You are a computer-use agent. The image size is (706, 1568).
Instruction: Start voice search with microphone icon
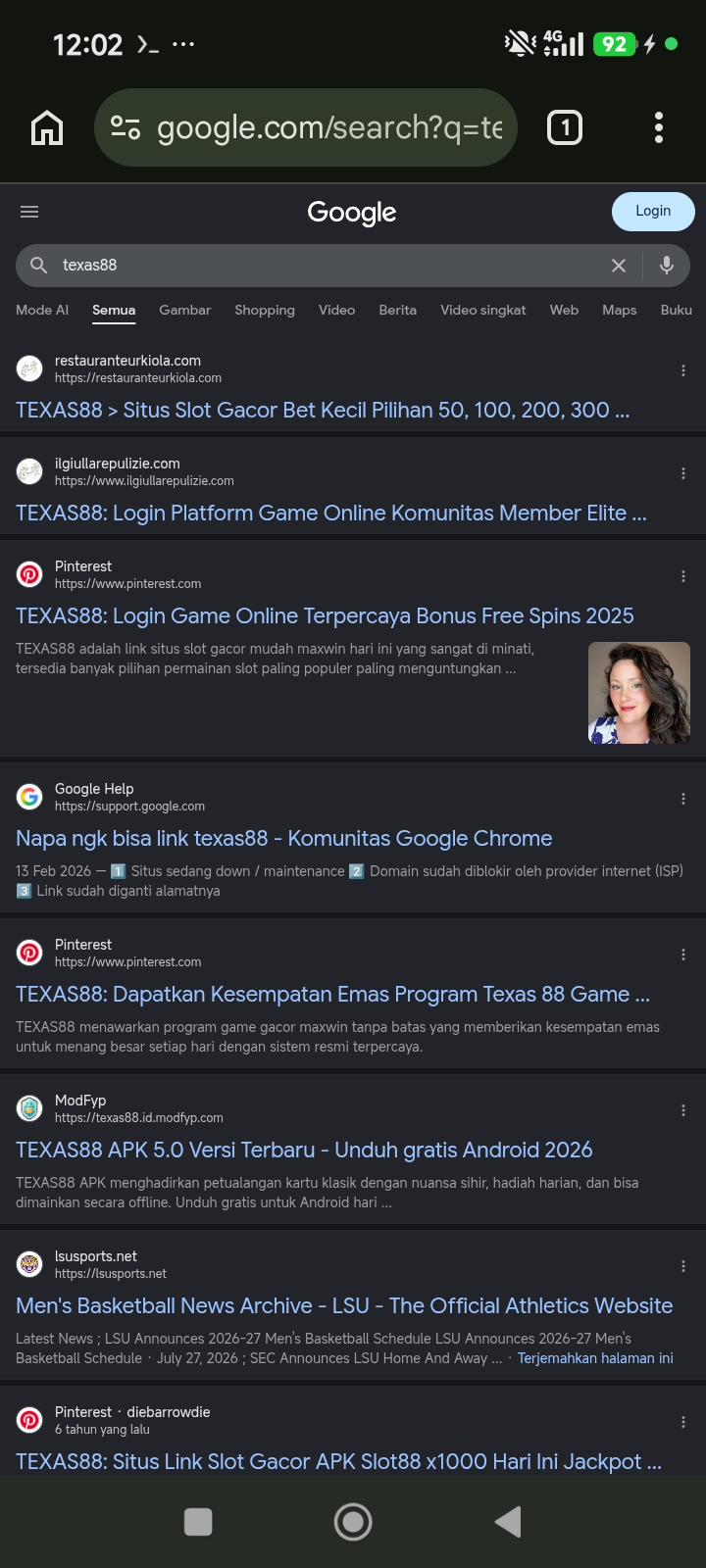pos(667,265)
